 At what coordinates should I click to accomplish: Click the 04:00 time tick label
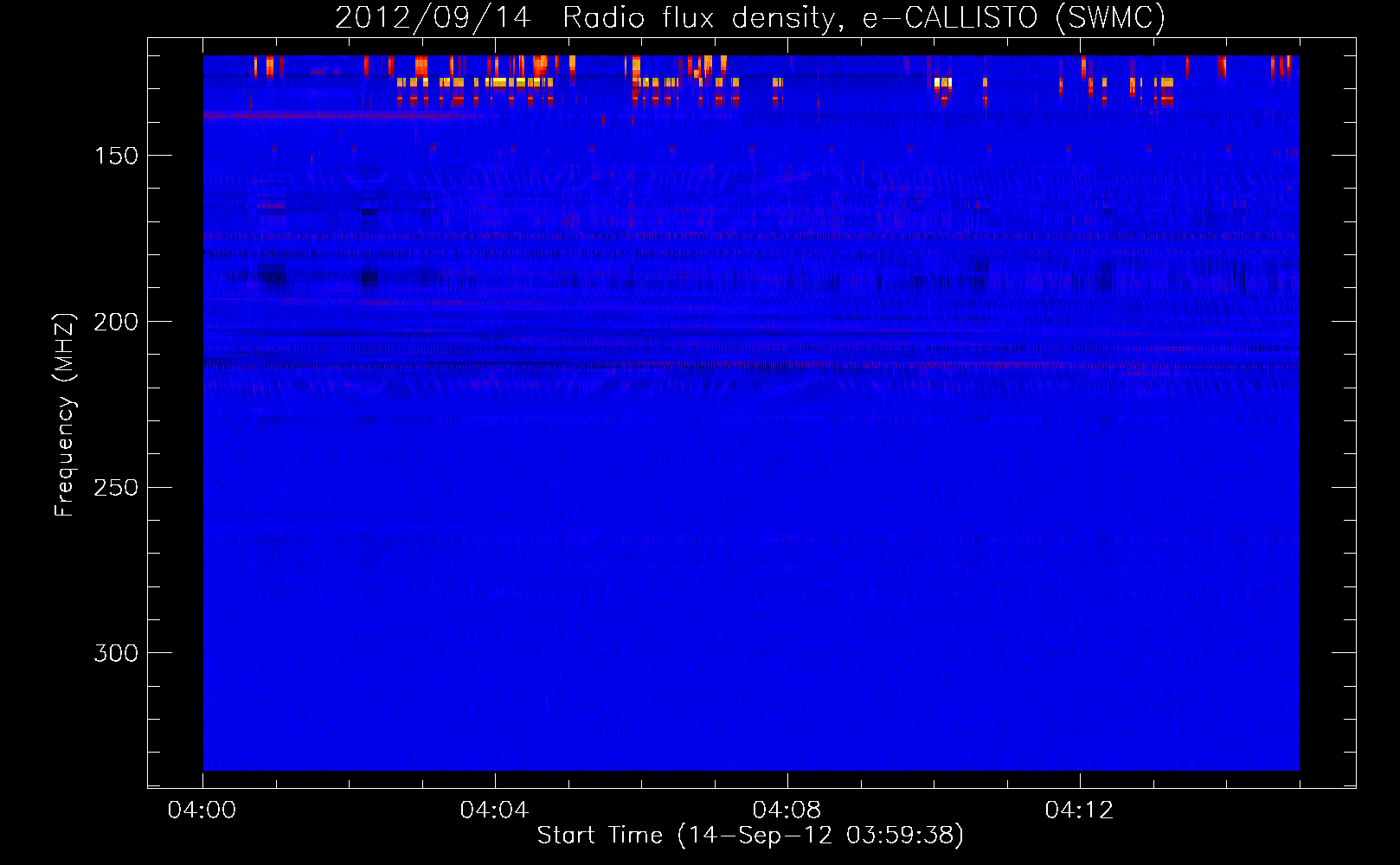coord(202,810)
